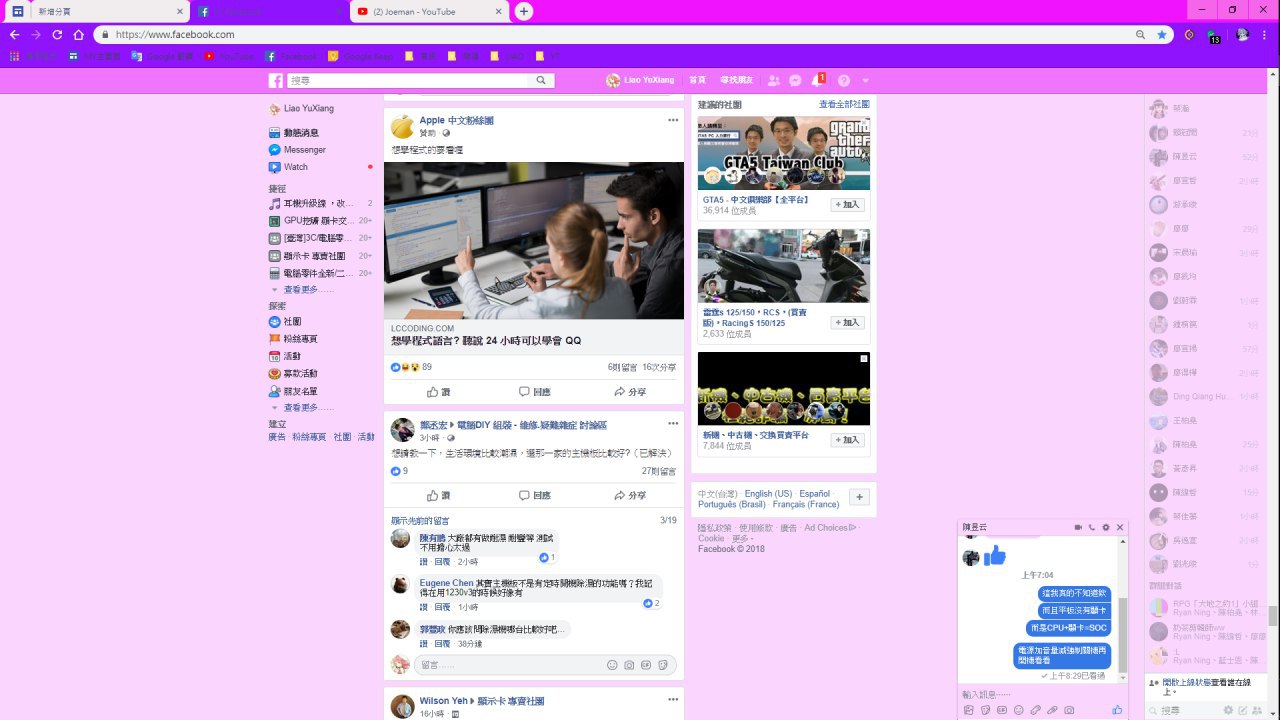
Task: Open the GIF picker in chat toolbar
Action: point(1002,710)
